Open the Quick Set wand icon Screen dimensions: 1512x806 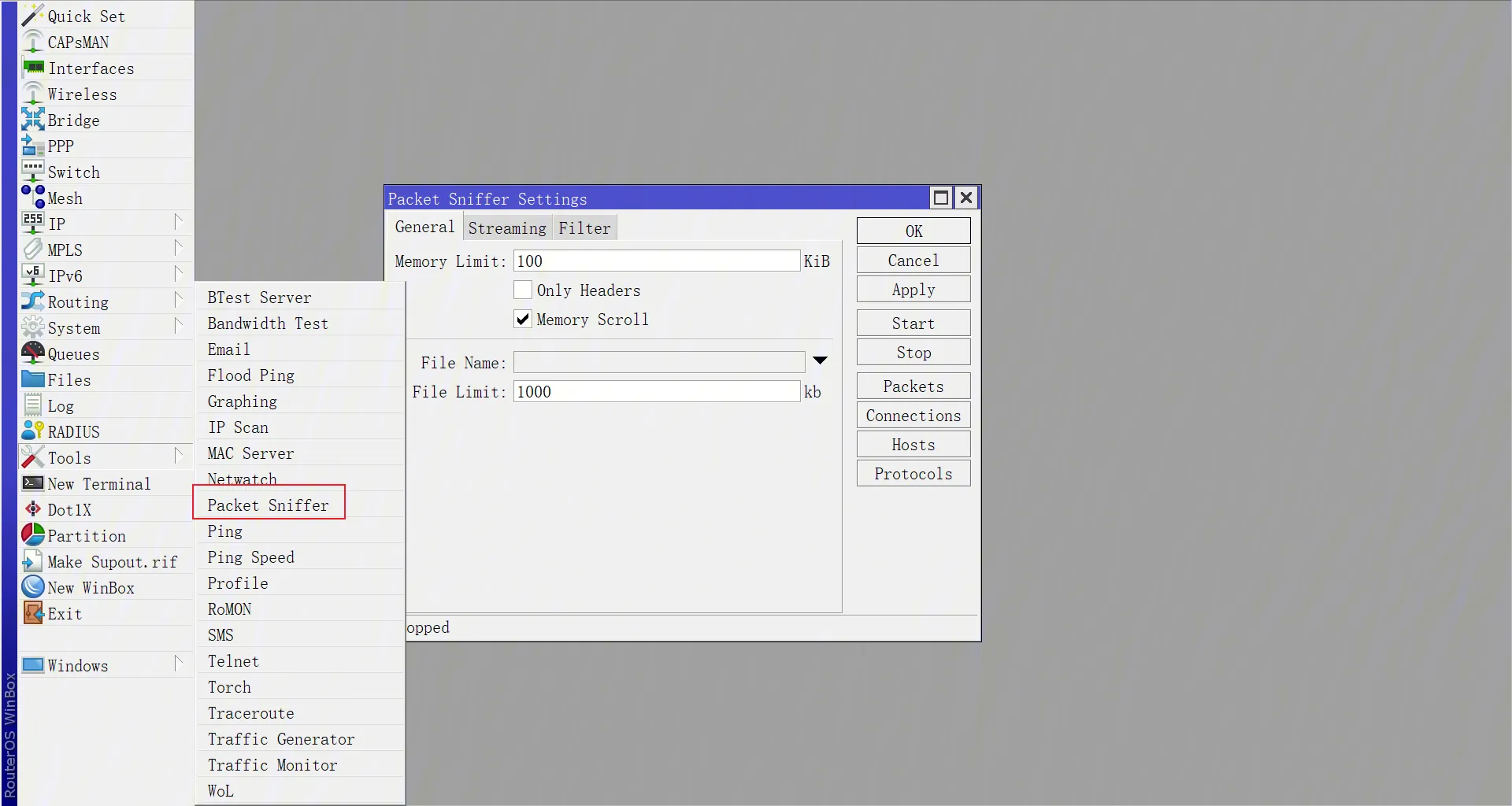coord(32,16)
